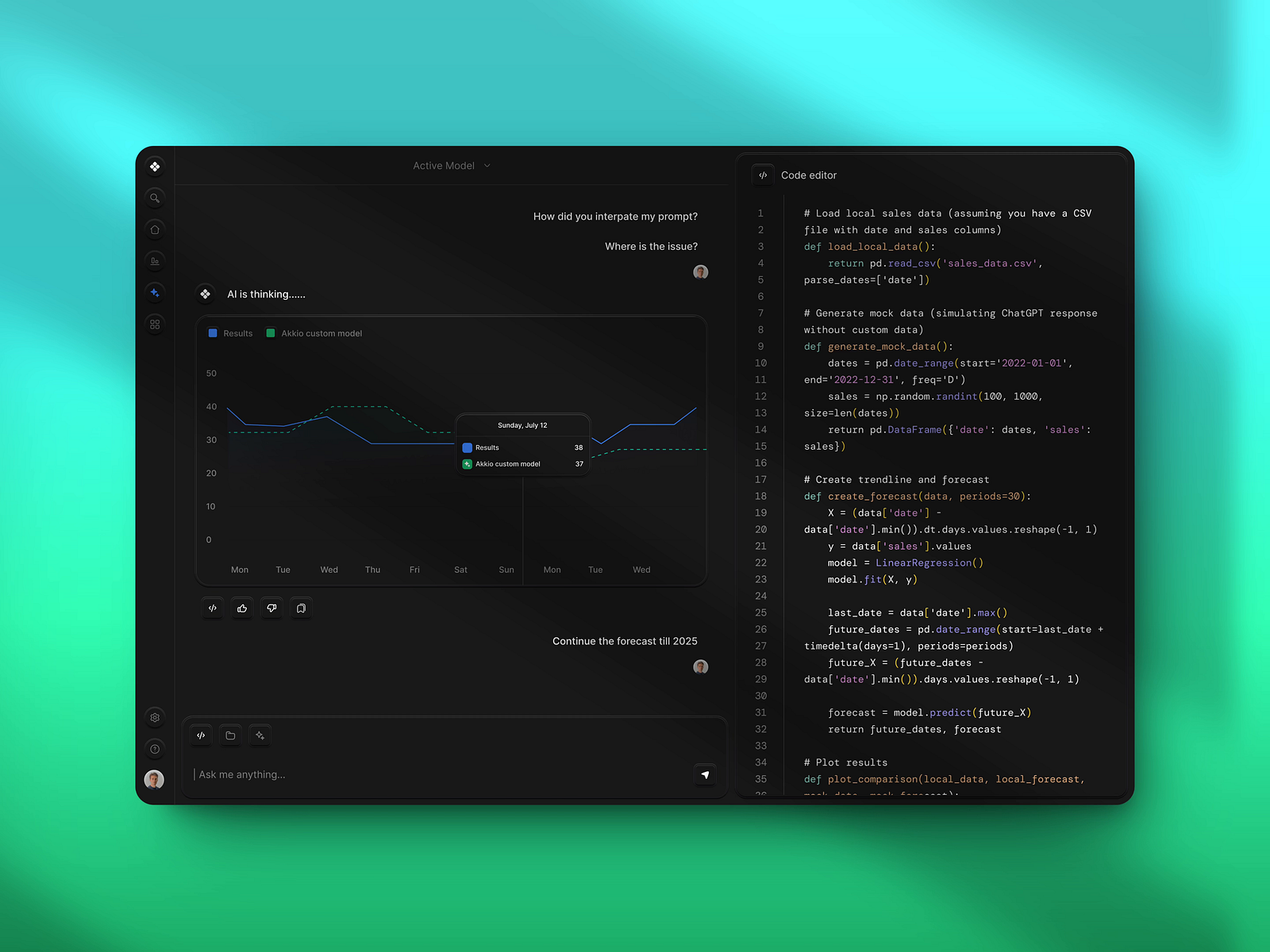Open the home icon in the sidebar

(155, 229)
